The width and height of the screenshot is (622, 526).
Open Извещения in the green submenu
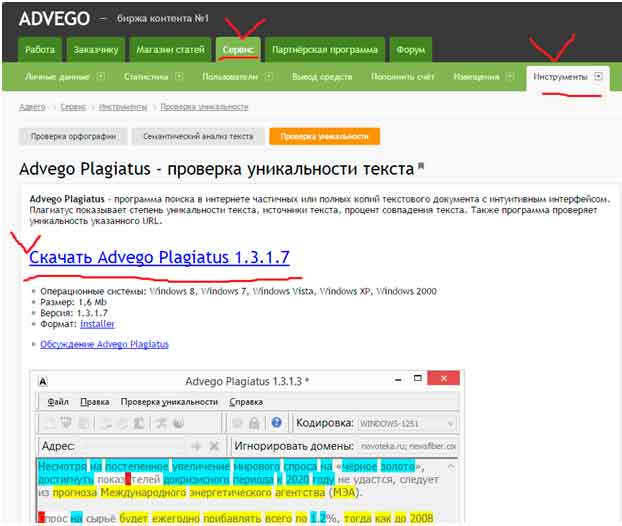[x=476, y=77]
